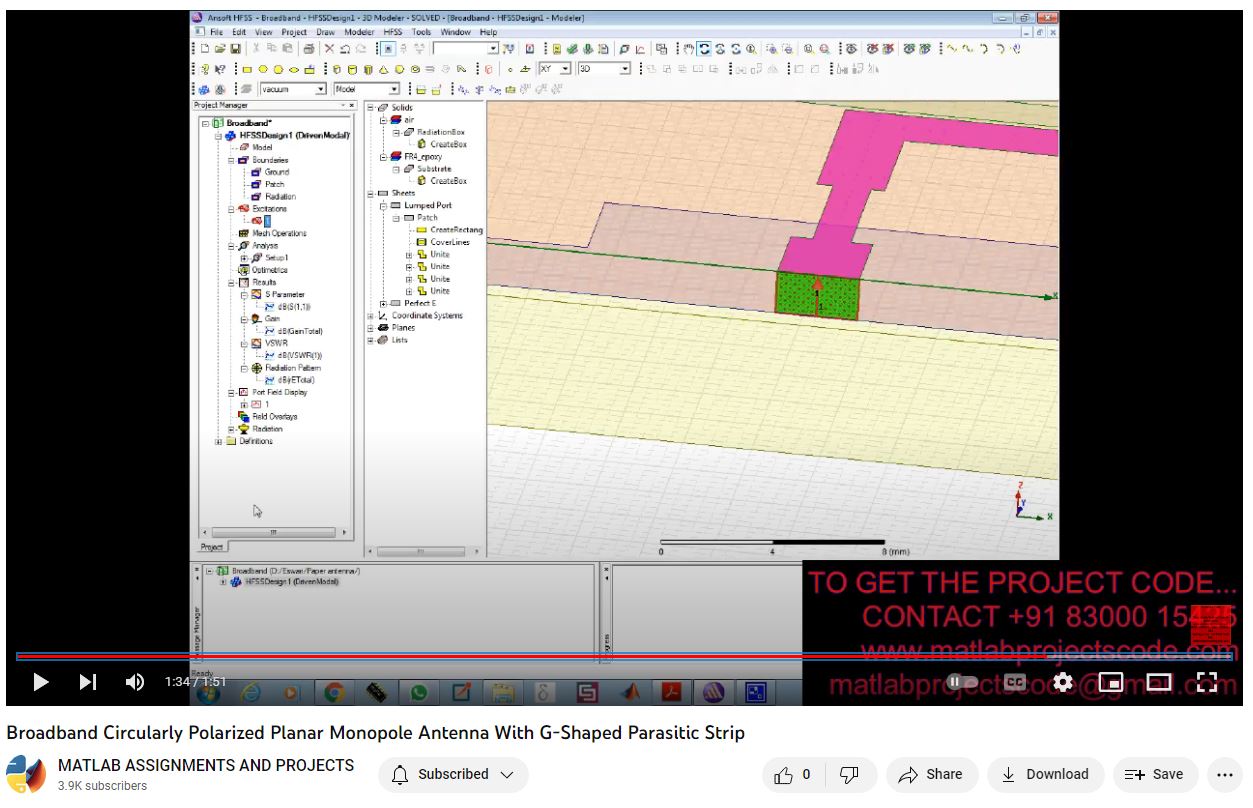1253x808 pixels.
Task: Open Subscribed notification dropdown
Action: (453, 774)
